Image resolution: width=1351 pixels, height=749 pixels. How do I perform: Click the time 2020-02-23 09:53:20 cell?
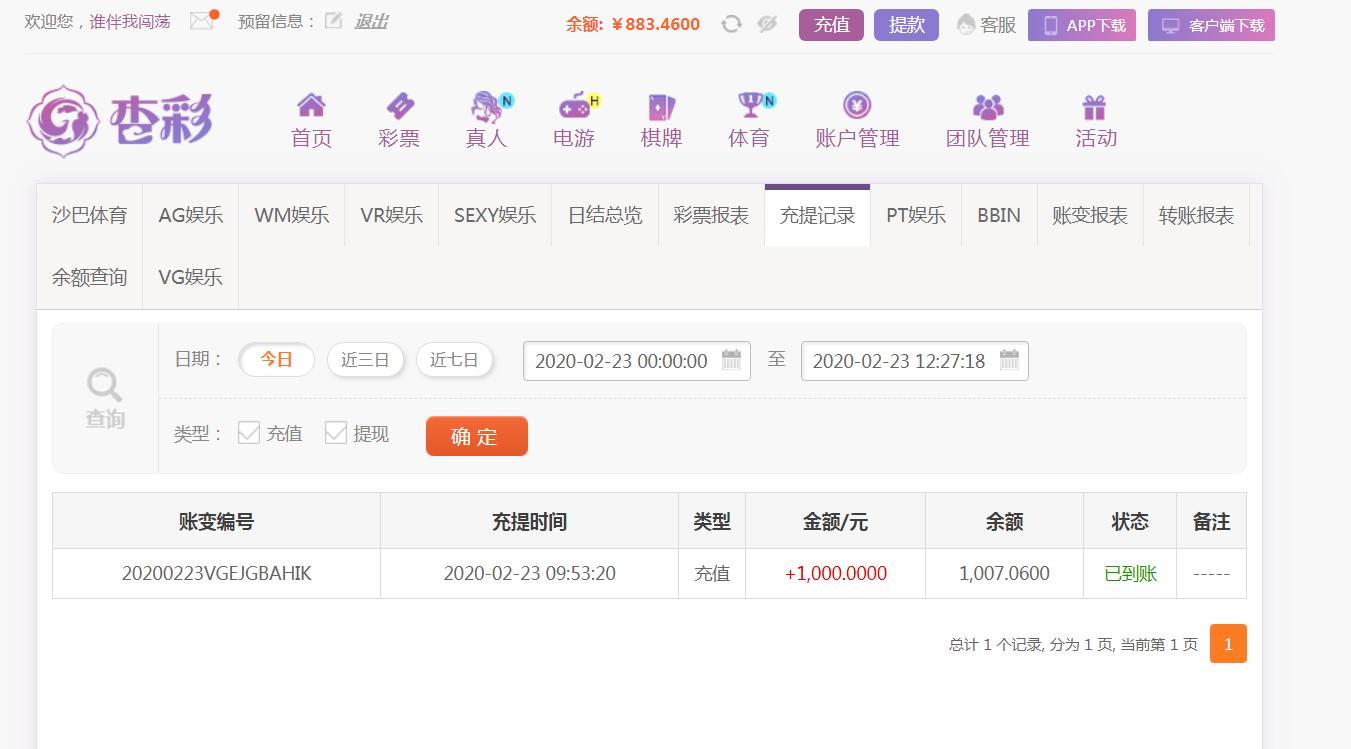(530, 574)
